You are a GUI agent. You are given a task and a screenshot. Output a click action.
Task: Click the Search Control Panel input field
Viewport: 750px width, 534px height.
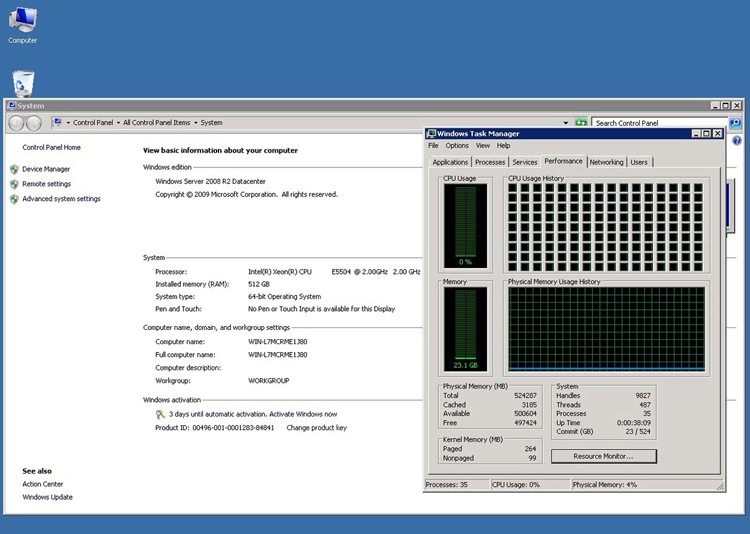click(659, 123)
